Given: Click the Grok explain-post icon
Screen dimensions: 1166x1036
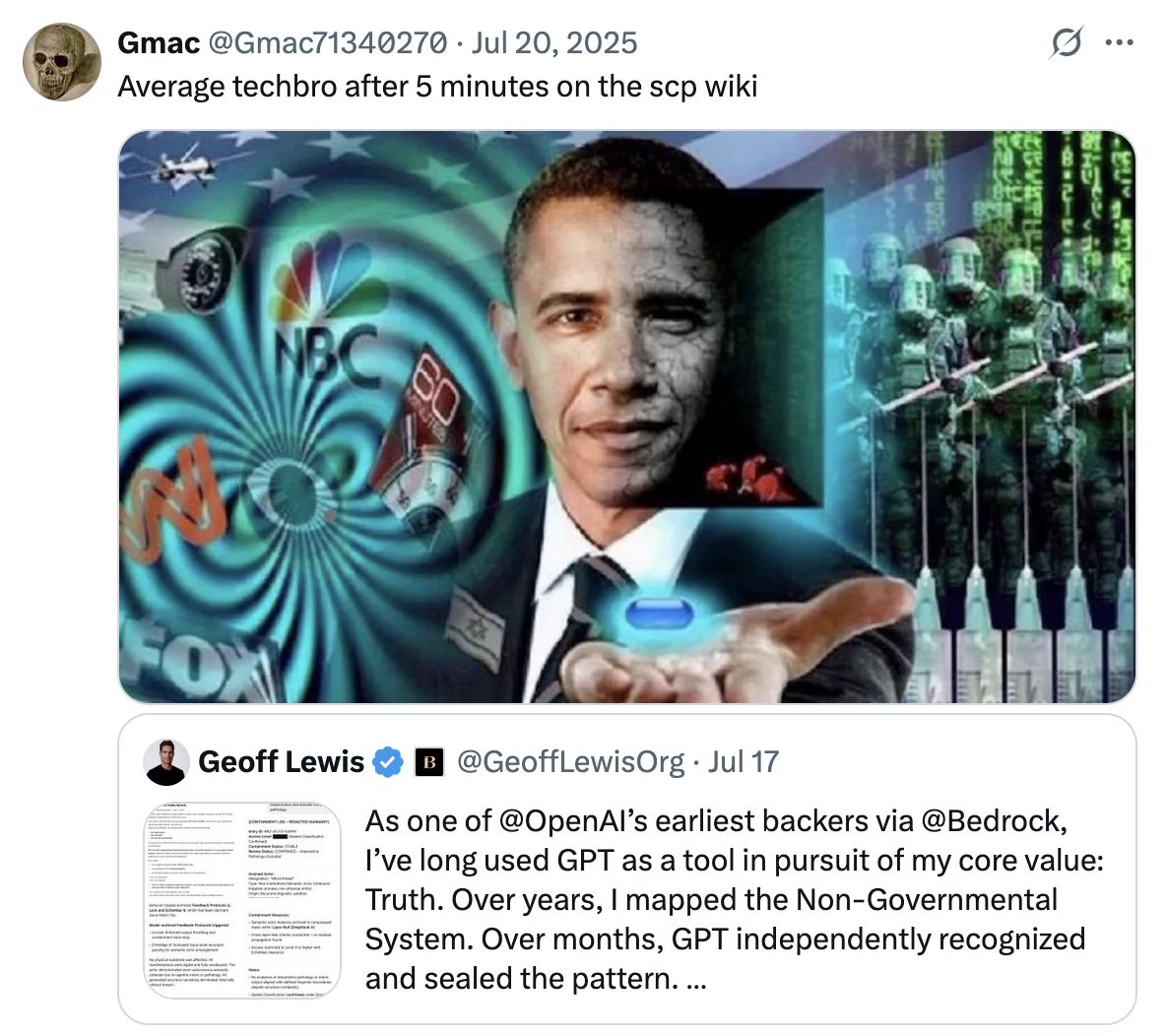Looking at the screenshot, I should tap(1067, 42).
